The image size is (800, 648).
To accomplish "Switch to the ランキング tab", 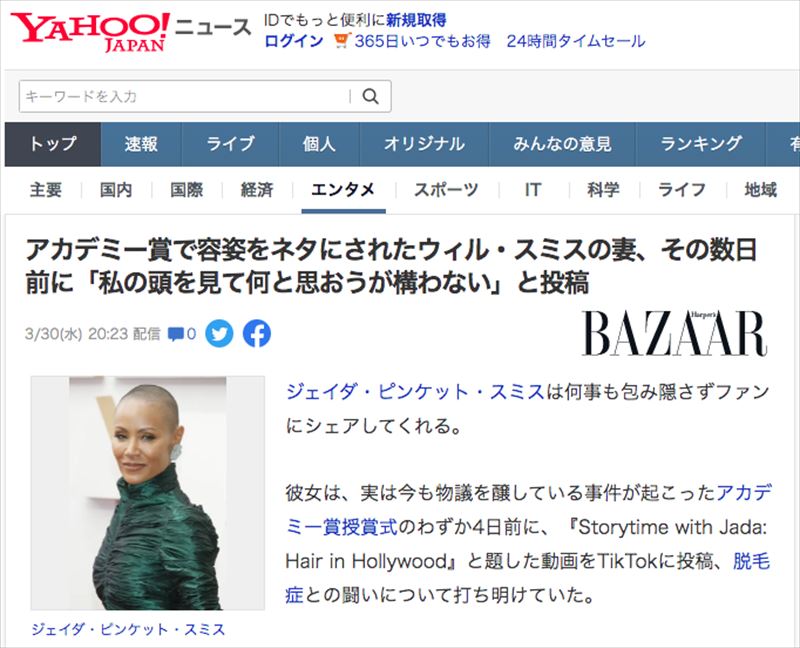I will (701, 144).
